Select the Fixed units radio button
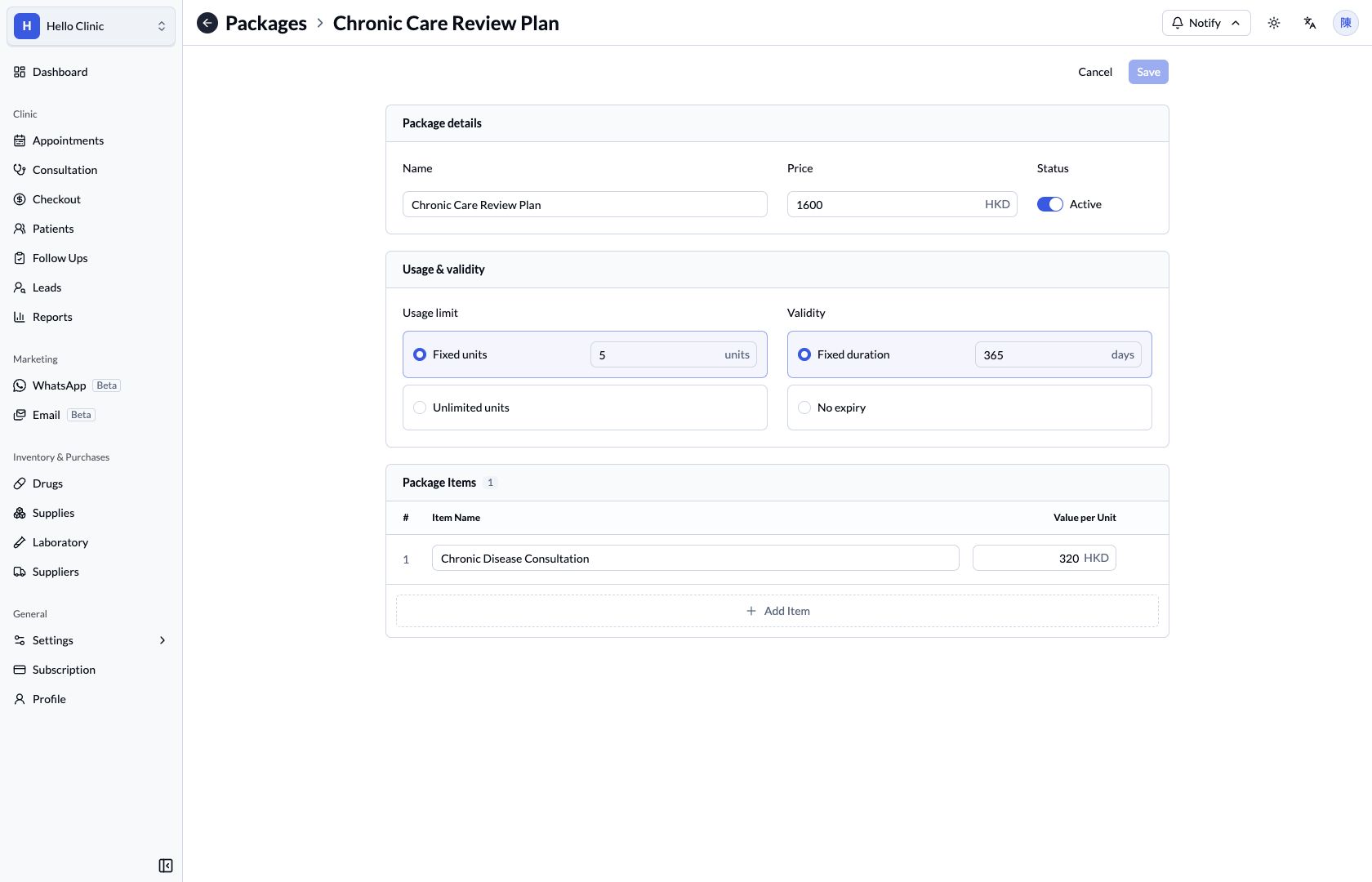Screen dimensions: 1372x882 click(x=420, y=354)
